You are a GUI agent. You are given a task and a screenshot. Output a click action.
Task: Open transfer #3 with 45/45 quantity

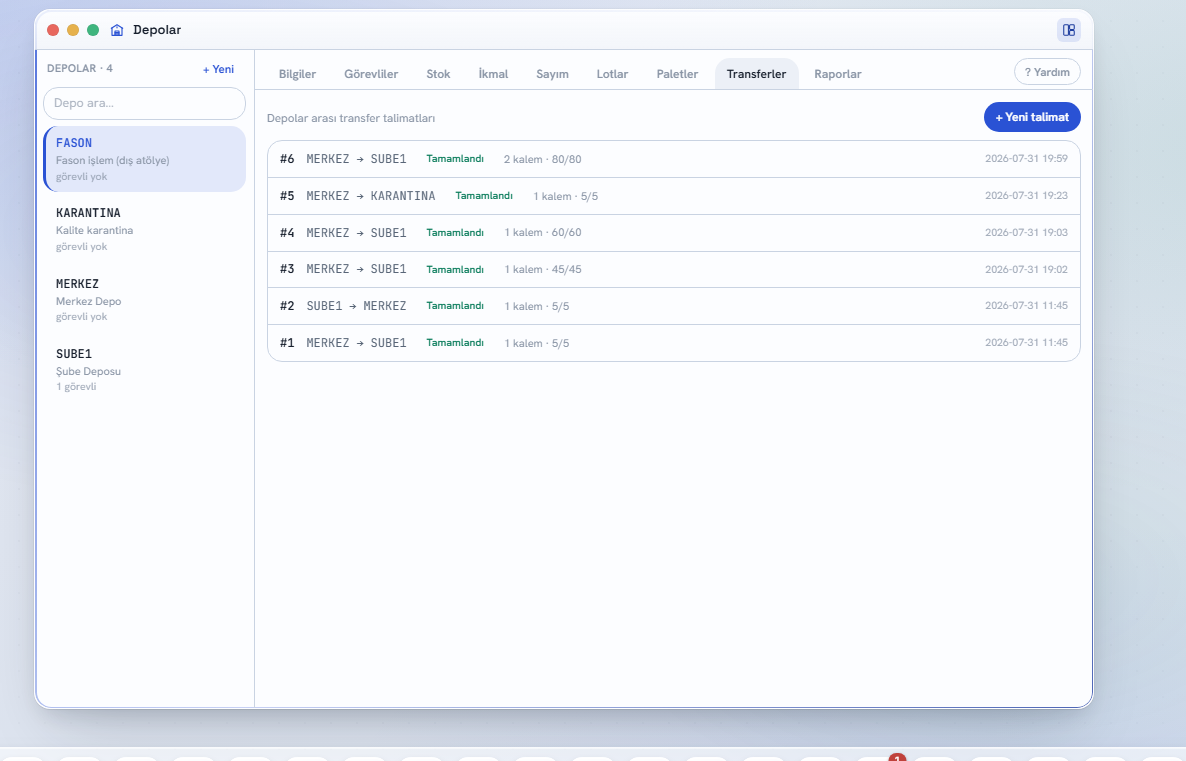coord(673,269)
